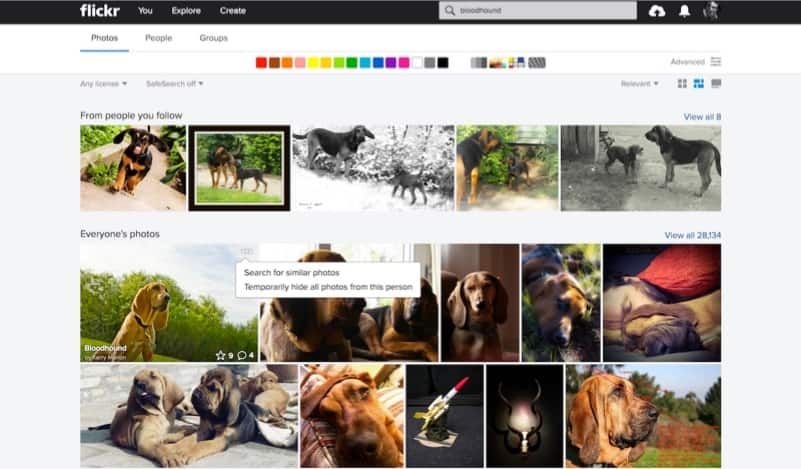Switch to the People tab
This screenshot has width=801, height=469.
click(158, 38)
